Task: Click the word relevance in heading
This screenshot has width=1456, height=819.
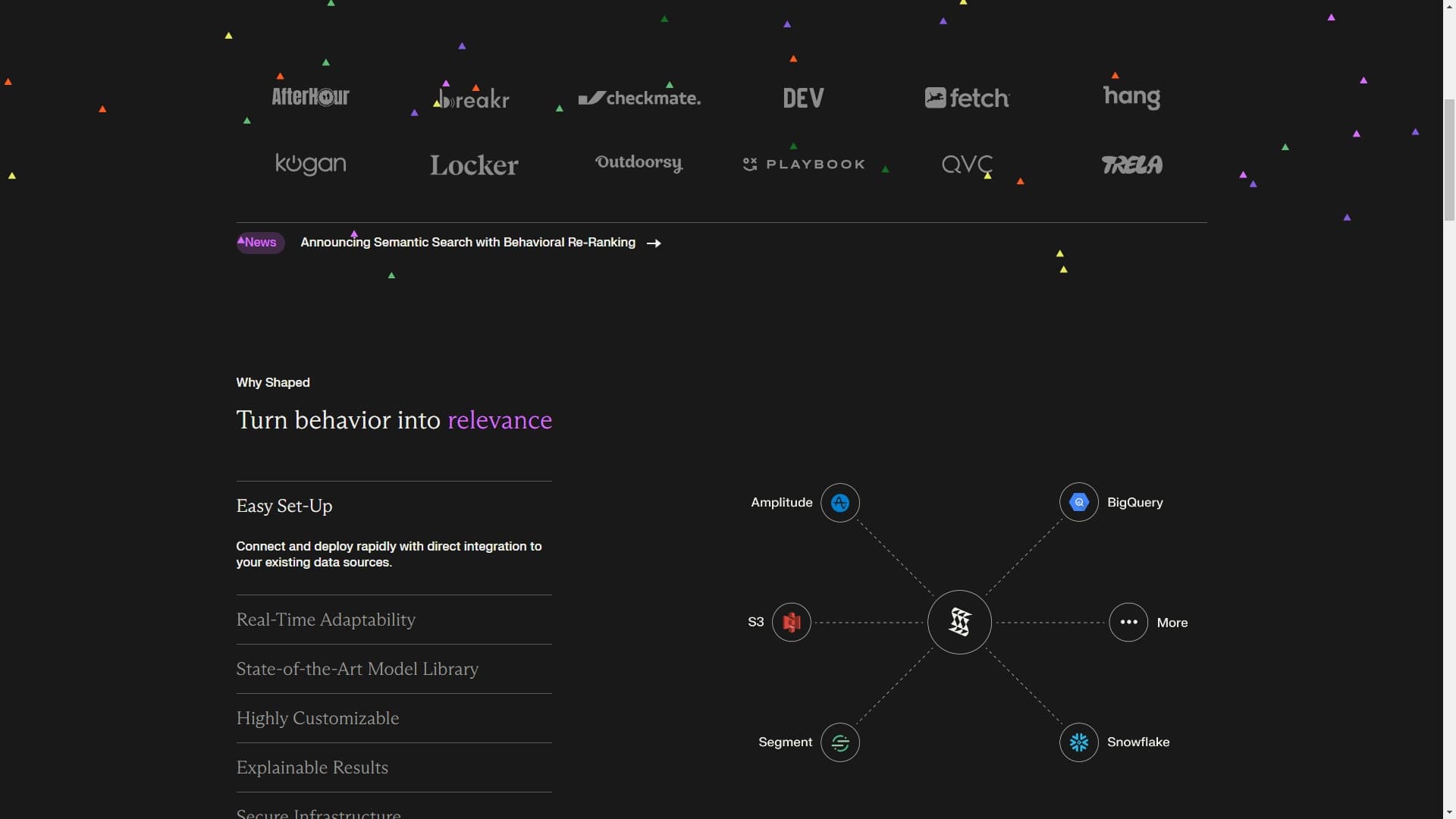Action: pos(500,420)
